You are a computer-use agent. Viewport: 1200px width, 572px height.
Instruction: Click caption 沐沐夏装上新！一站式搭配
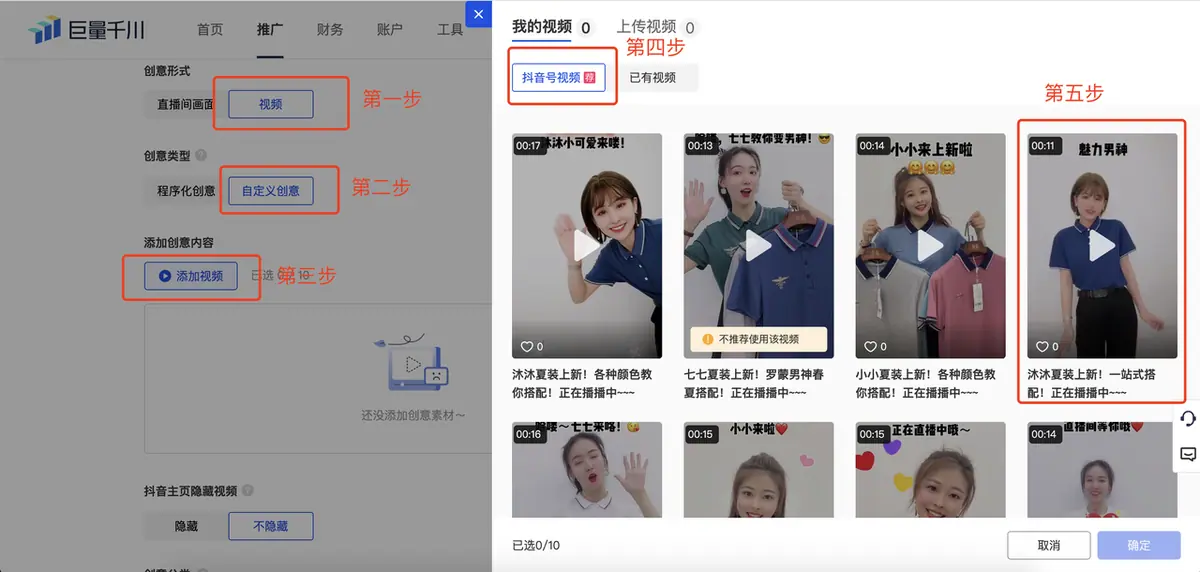[x=1092, y=384]
